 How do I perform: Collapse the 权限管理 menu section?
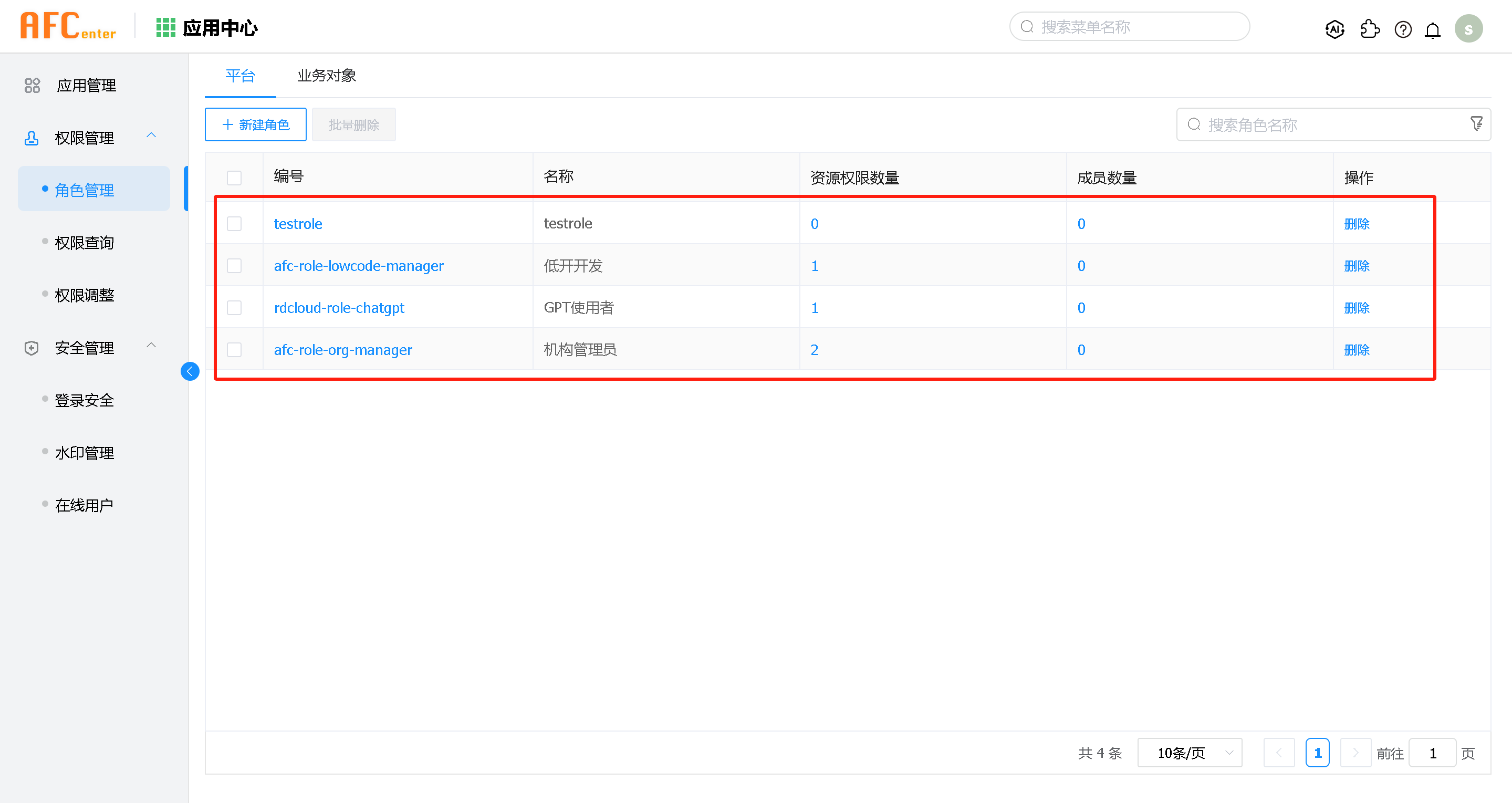[x=151, y=135]
